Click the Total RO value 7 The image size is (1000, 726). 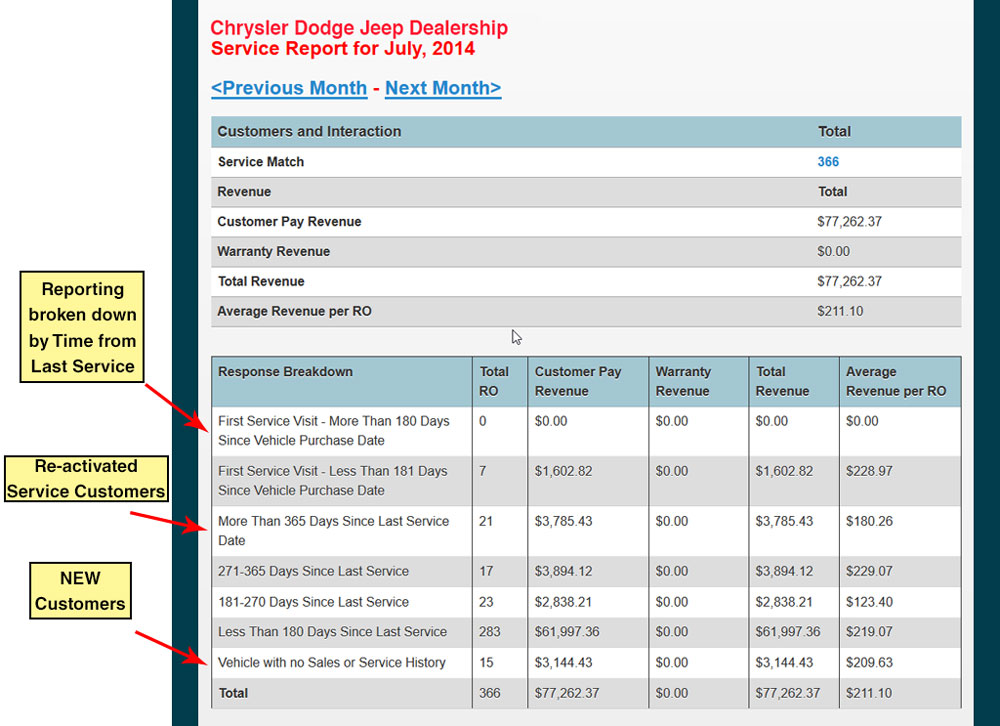click(x=483, y=471)
